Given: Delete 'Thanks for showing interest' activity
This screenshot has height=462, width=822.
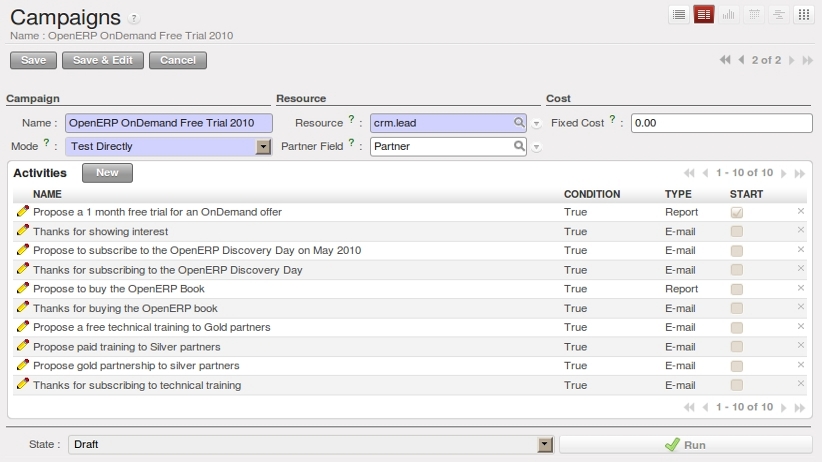Looking at the screenshot, I should coord(801,230).
